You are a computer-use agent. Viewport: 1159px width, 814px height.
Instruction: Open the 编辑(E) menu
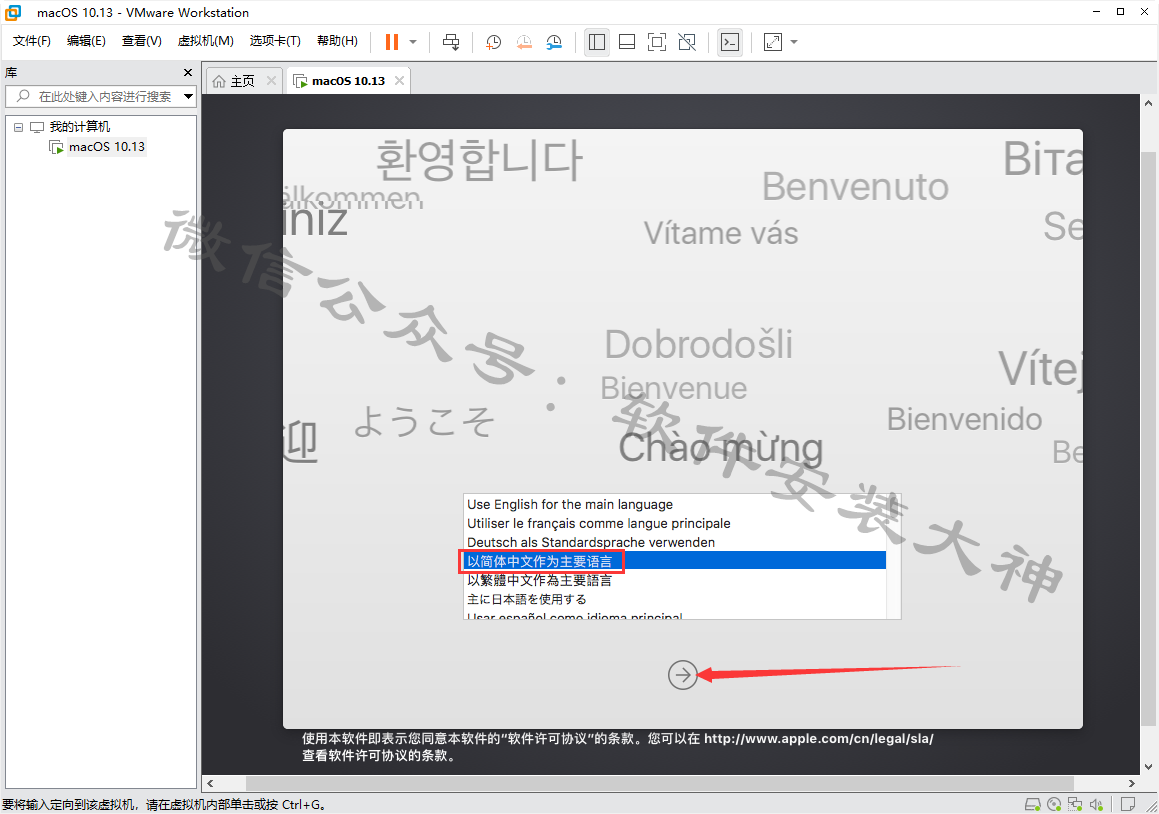[86, 41]
